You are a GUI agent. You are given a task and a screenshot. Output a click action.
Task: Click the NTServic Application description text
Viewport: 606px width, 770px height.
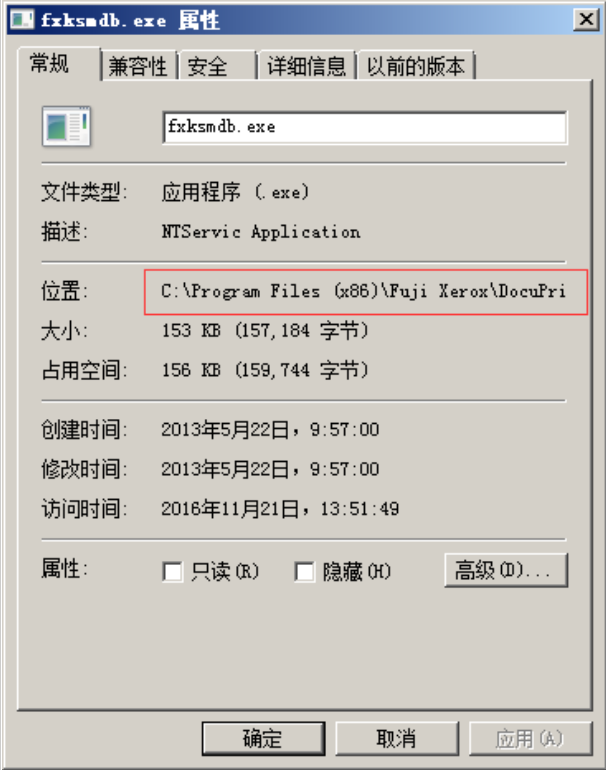pyautogui.click(x=261, y=232)
